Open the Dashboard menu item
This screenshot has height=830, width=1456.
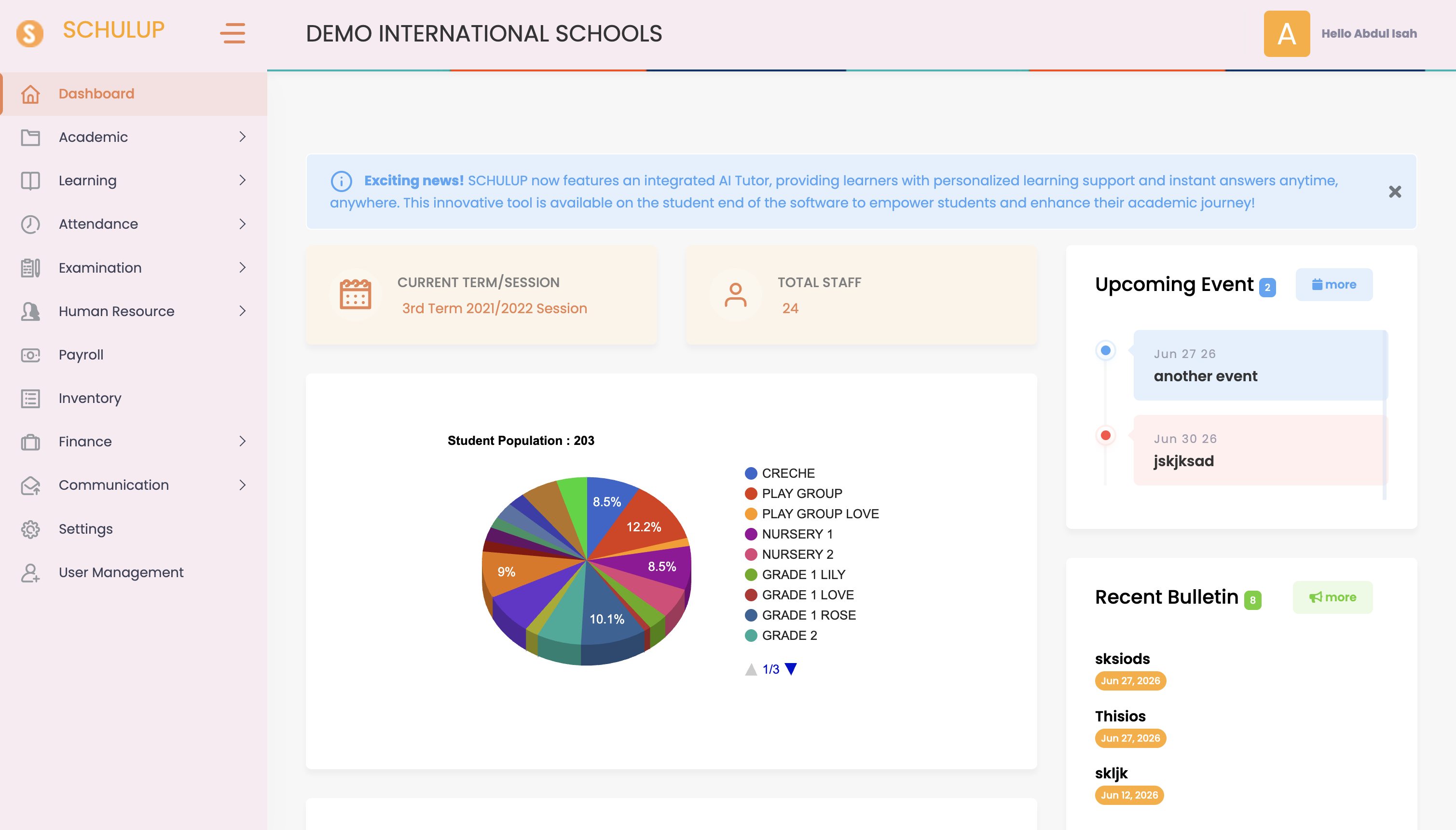133,94
